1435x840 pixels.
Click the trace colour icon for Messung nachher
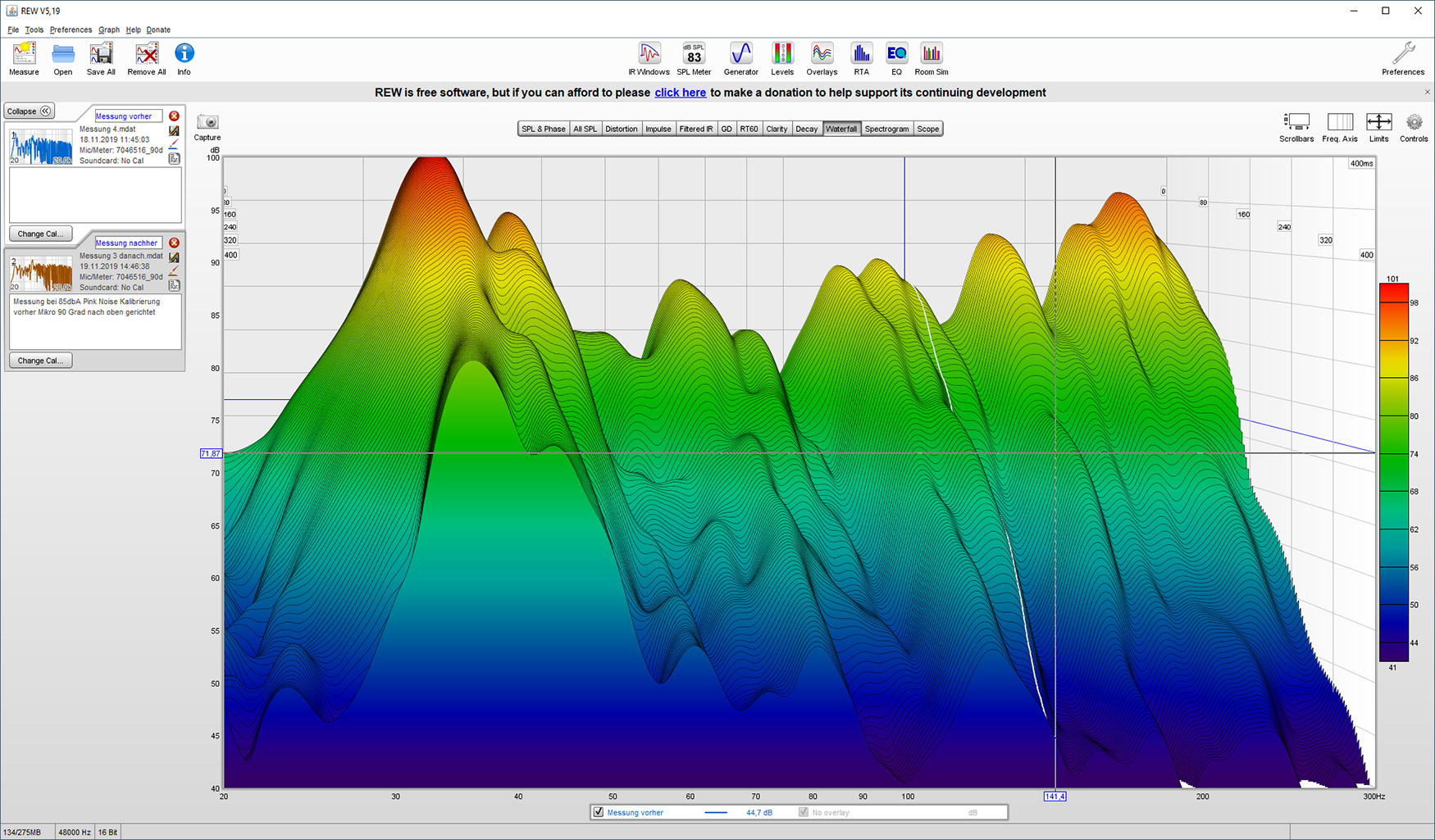coord(174,271)
